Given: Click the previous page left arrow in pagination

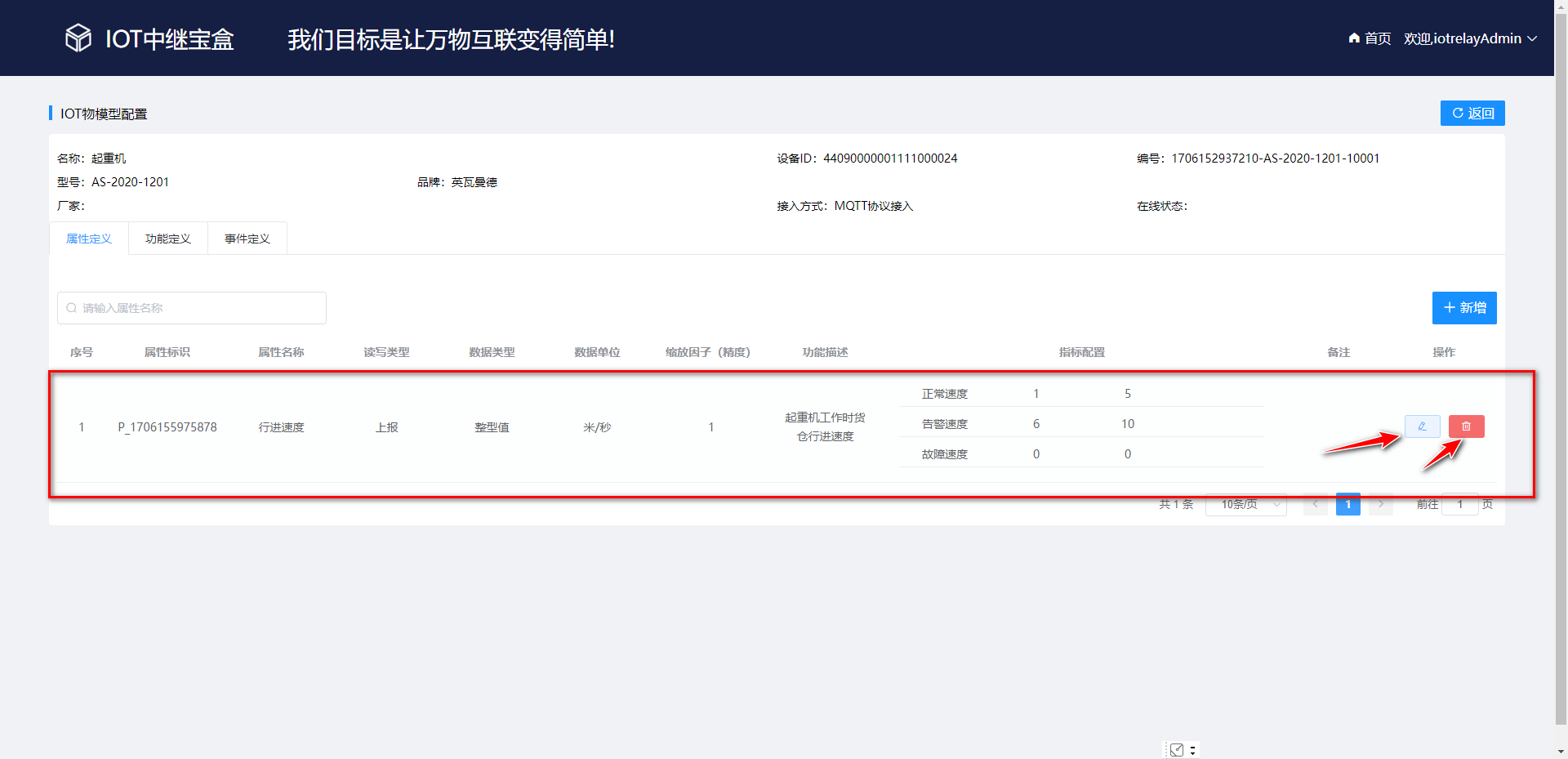Looking at the screenshot, I should [x=1315, y=504].
